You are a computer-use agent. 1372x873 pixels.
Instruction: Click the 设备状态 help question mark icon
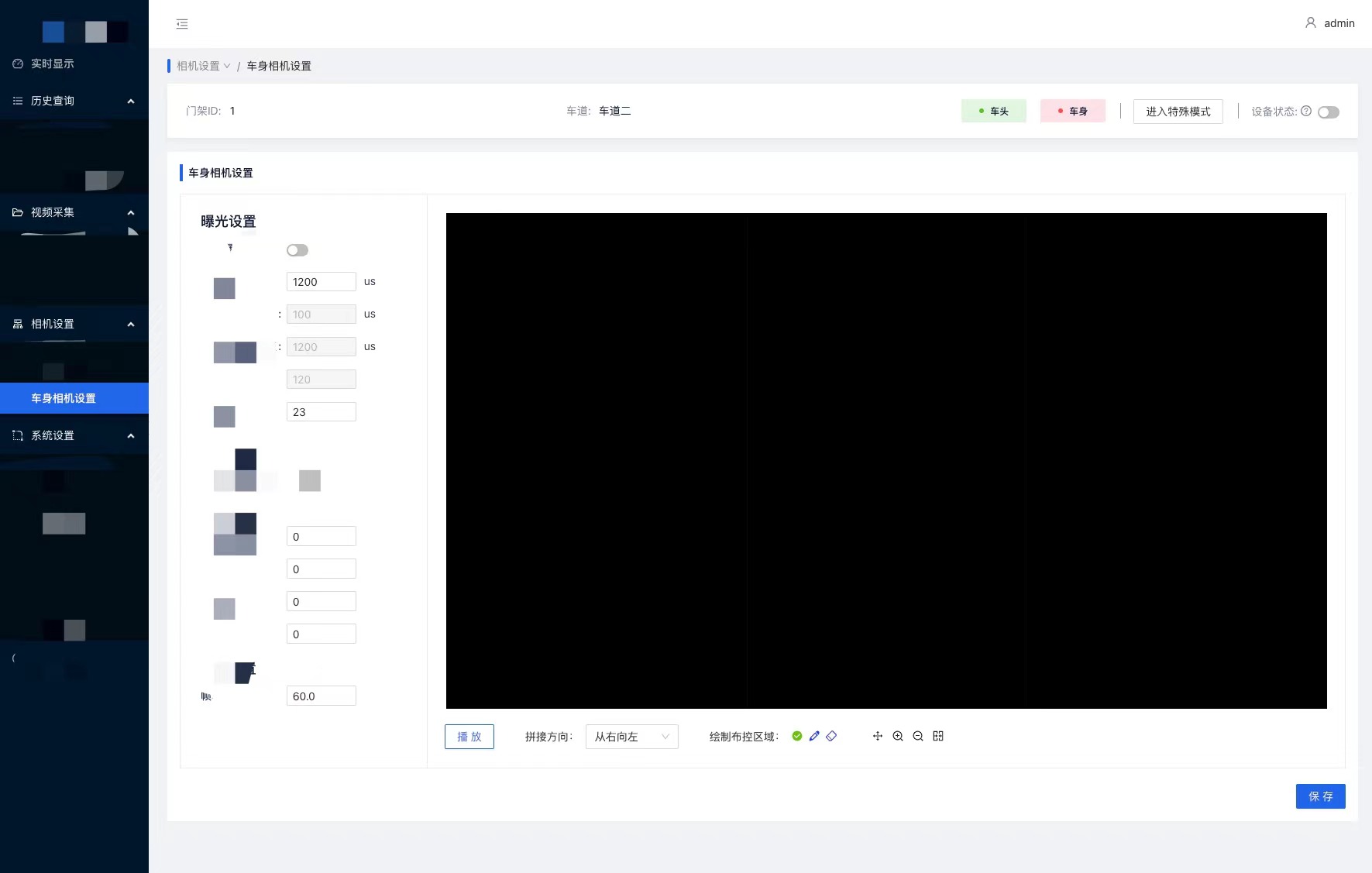pyautogui.click(x=1306, y=111)
